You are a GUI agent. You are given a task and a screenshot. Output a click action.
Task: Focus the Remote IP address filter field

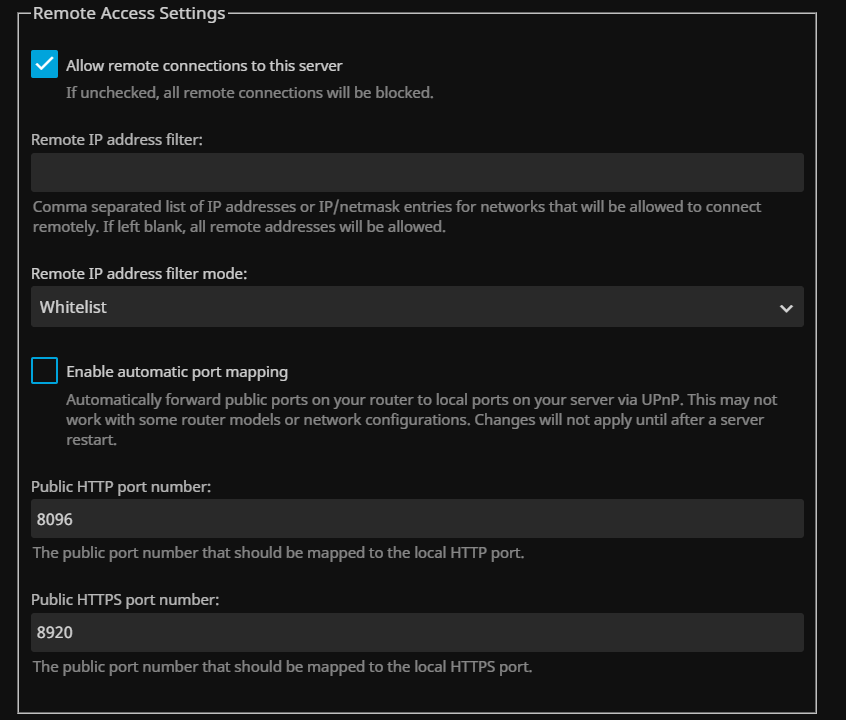coord(417,172)
